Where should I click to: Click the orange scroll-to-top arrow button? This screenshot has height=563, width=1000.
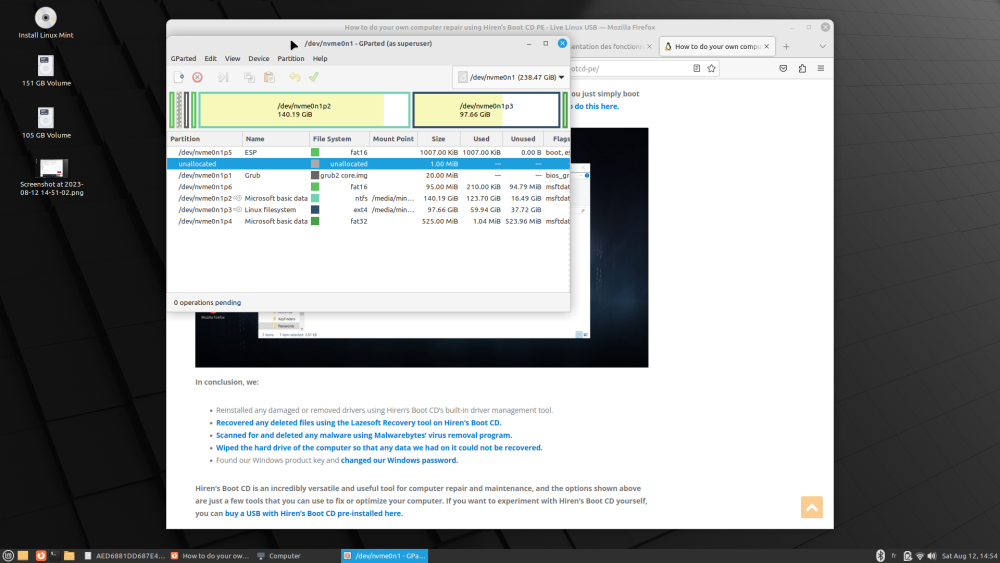point(812,508)
